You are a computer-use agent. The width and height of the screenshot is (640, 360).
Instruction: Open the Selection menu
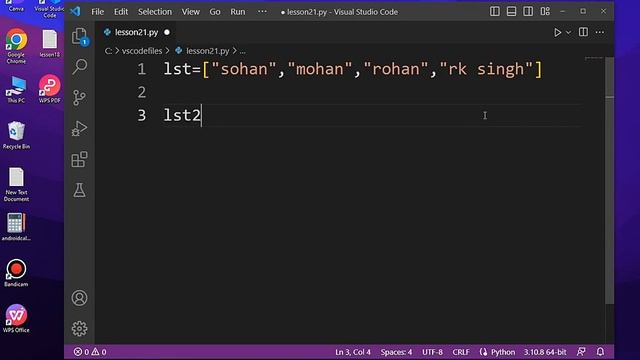pos(155,12)
